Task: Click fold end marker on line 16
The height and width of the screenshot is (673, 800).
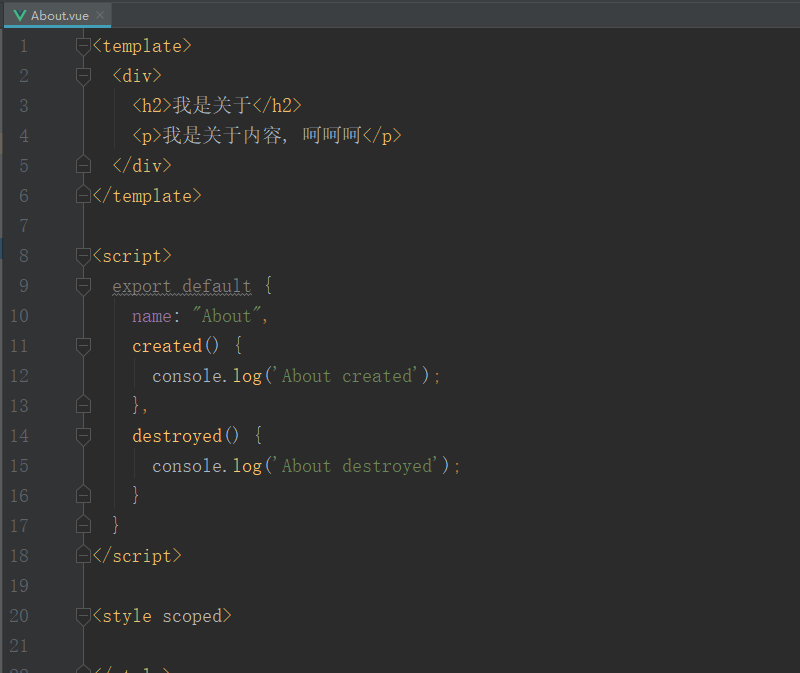Action: coord(83,495)
